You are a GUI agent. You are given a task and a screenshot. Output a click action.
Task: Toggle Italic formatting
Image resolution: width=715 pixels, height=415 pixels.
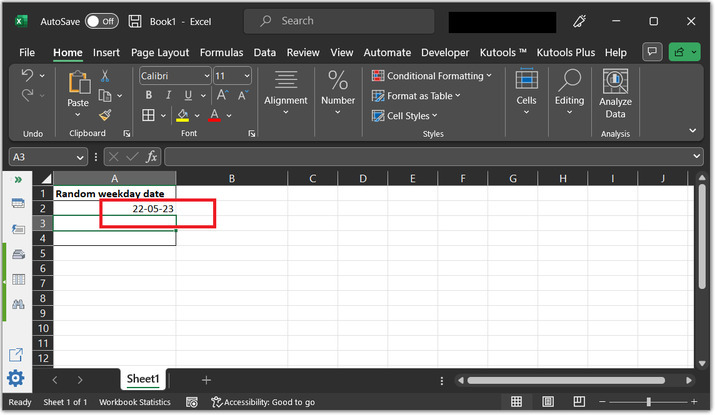pos(168,95)
